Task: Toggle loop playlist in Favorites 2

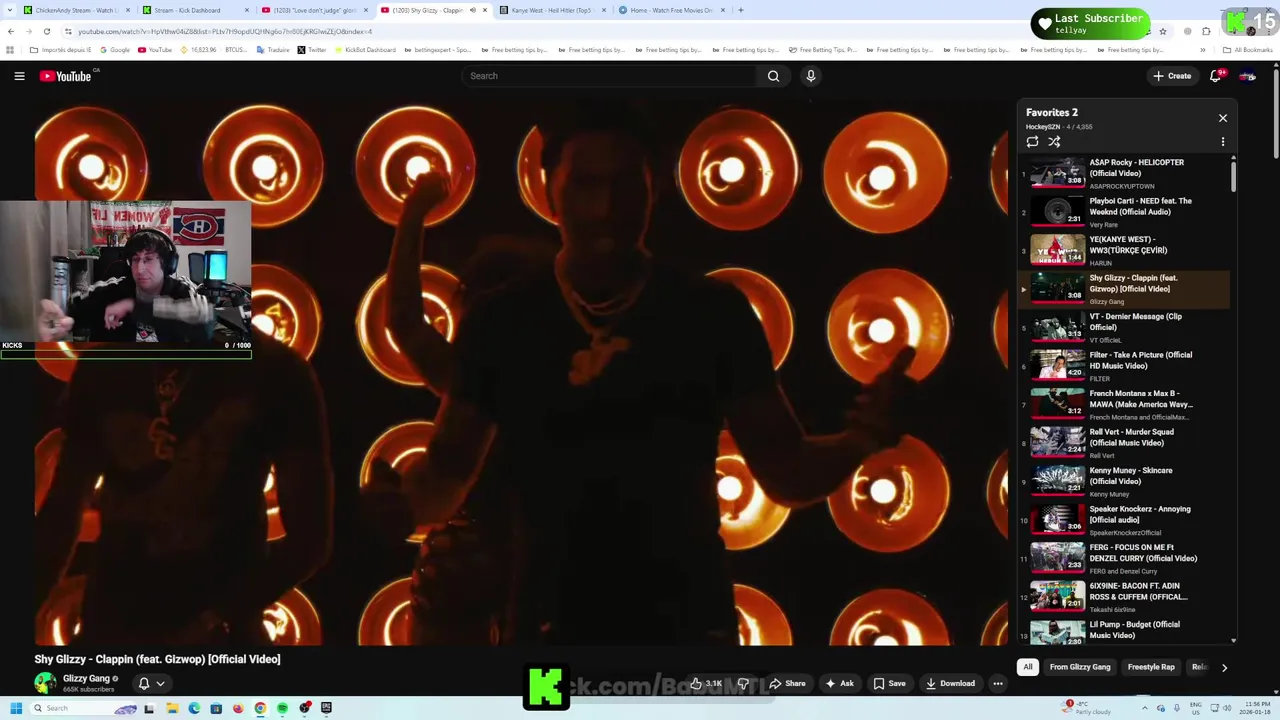Action: [1033, 142]
